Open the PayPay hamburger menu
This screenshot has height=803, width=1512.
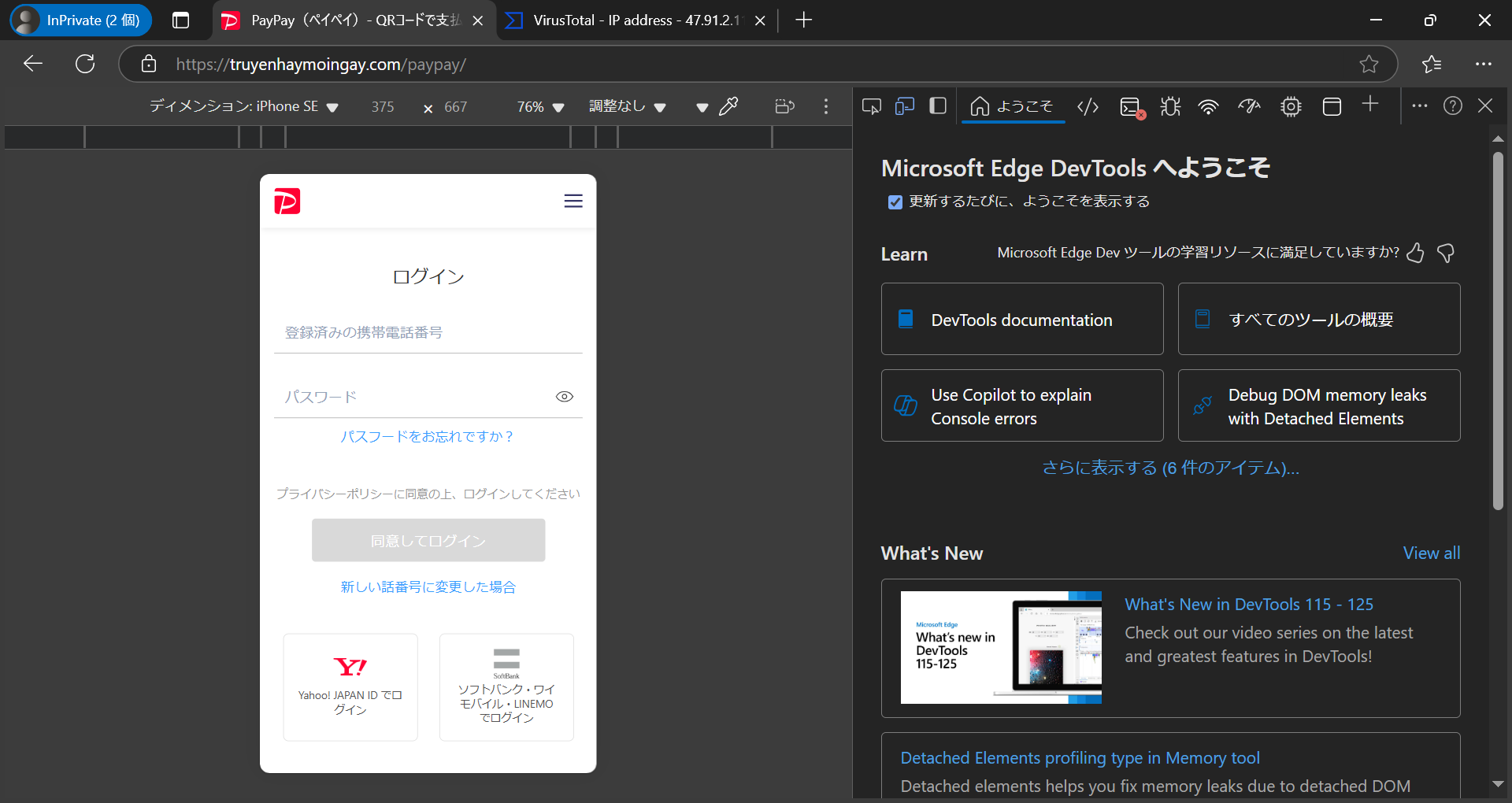573,202
